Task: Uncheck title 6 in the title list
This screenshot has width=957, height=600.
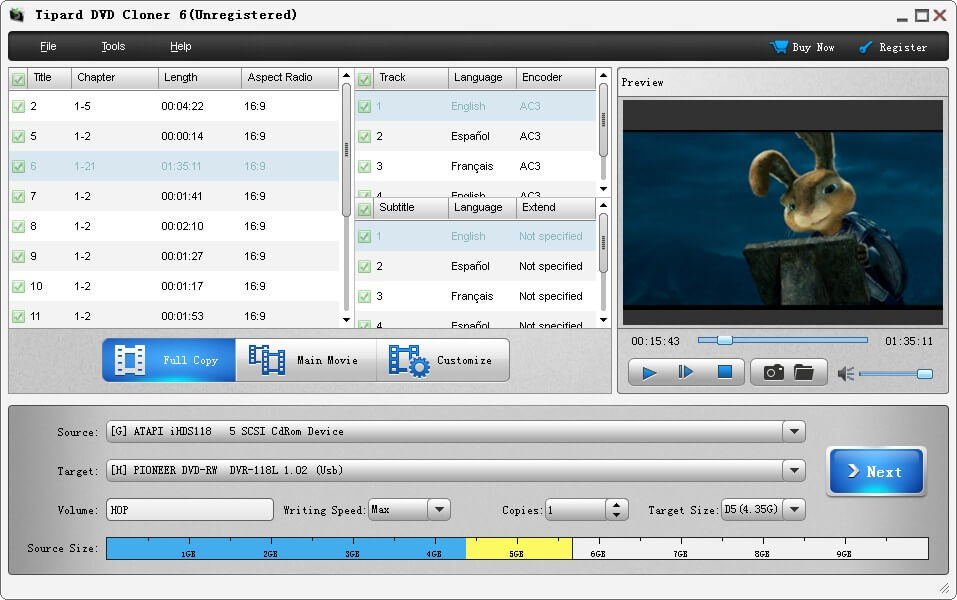Action: coord(19,166)
